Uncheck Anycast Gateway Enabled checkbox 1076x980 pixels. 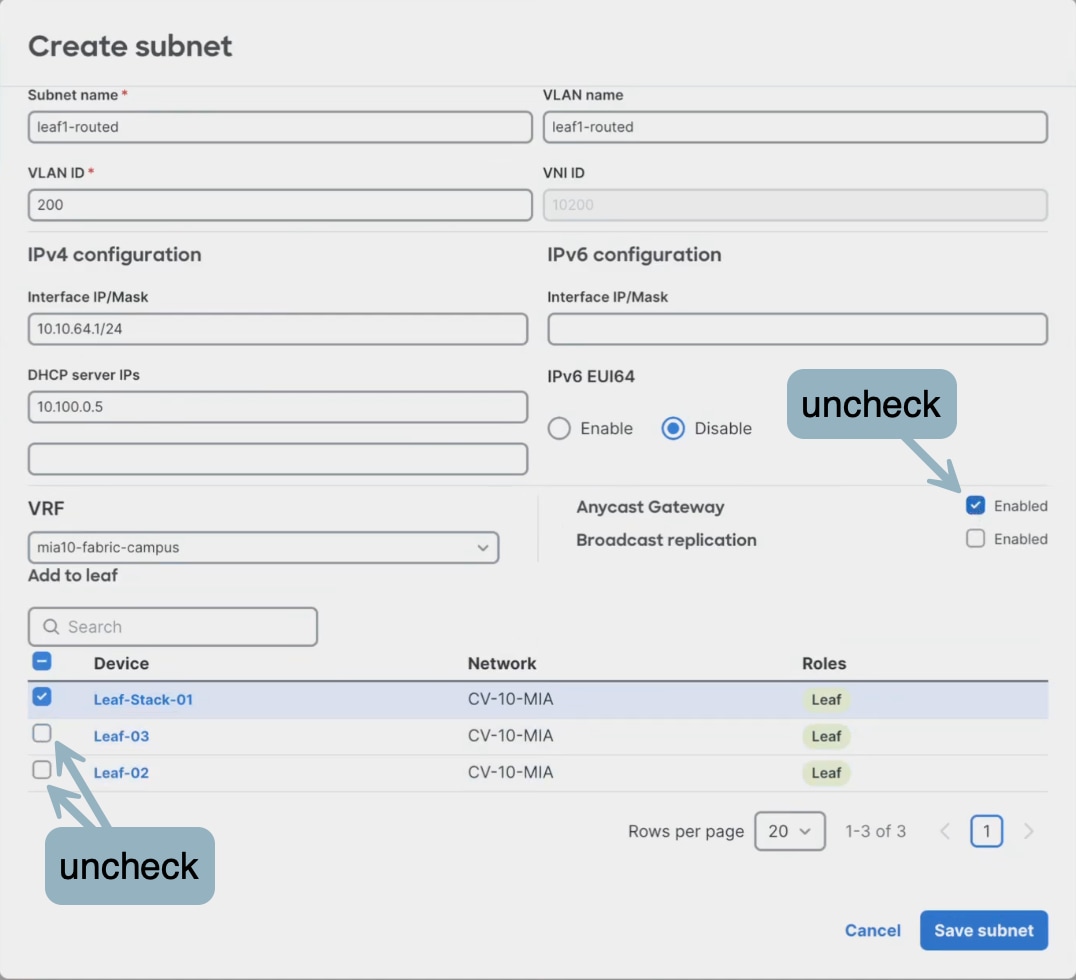click(x=975, y=505)
